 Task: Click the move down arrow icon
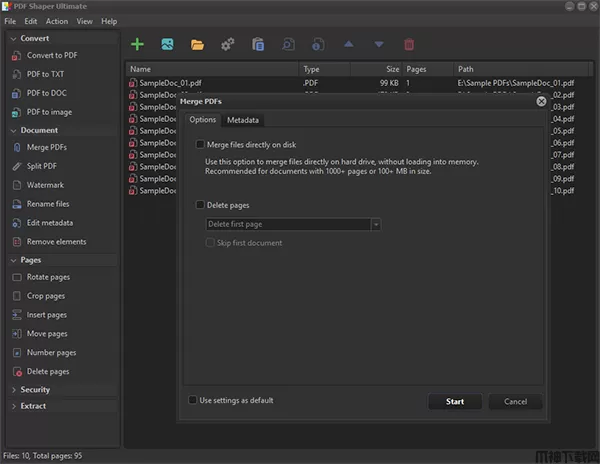click(378, 44)
